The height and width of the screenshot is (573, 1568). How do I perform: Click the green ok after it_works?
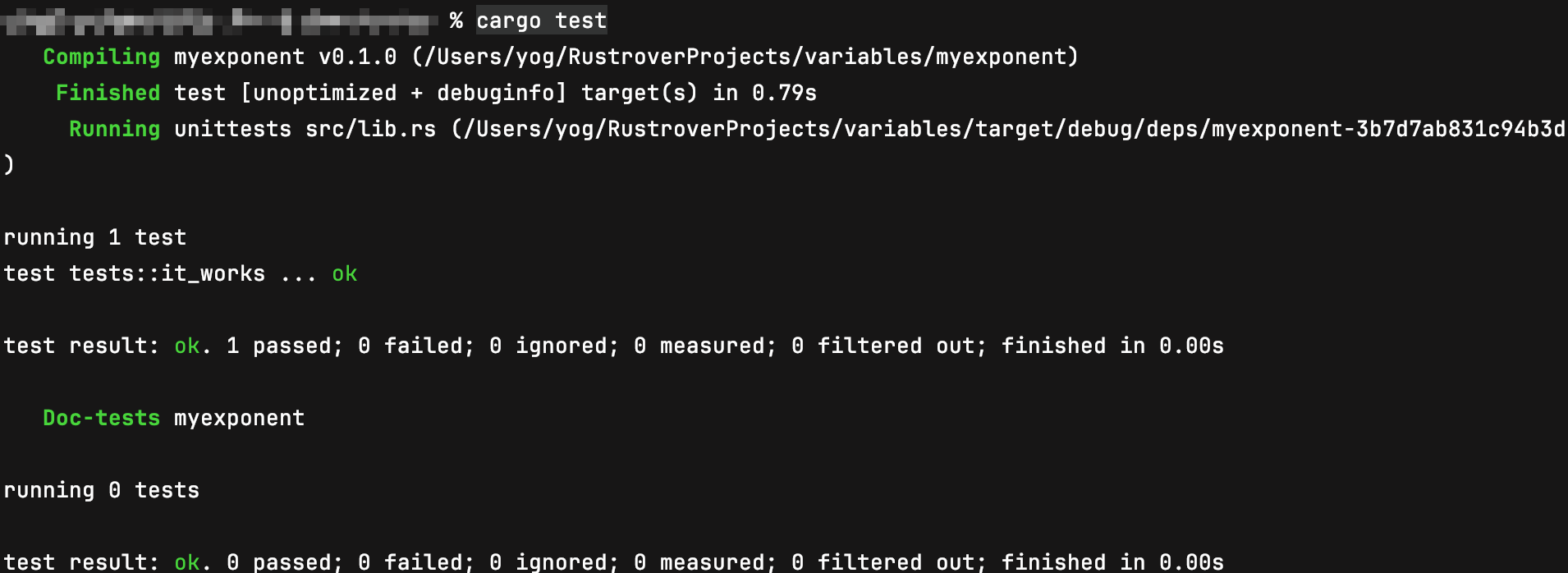pyautogui.click(x=345, y=273)
